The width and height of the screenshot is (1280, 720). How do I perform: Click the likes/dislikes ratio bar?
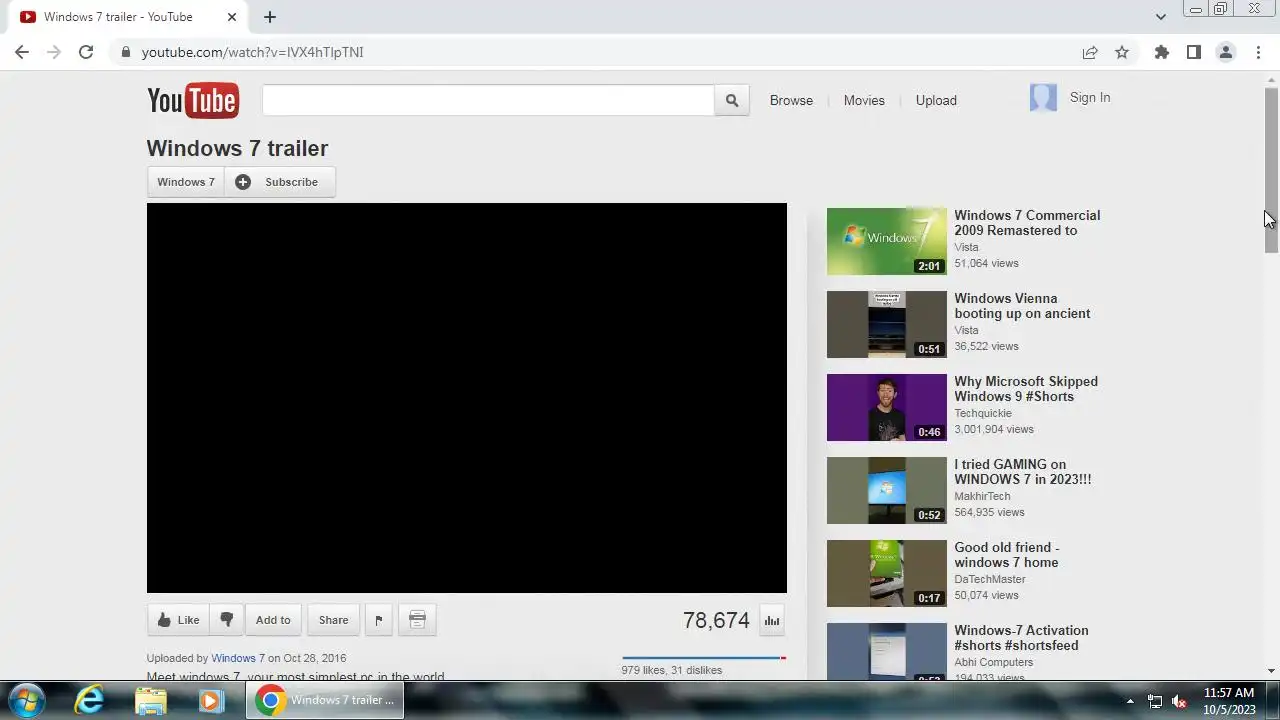[704, 658]
